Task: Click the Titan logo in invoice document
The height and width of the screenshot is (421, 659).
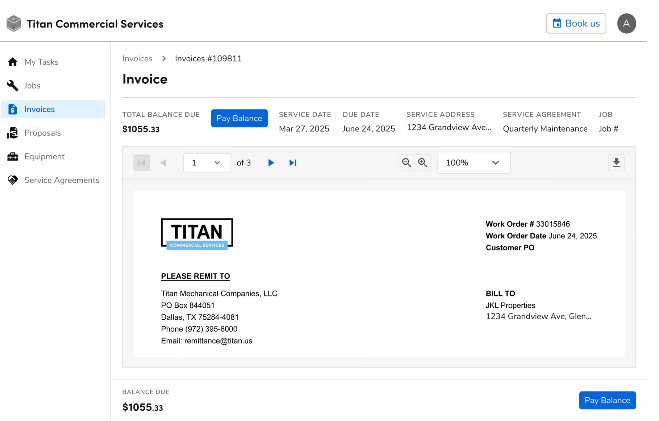Action: (197, 234)
